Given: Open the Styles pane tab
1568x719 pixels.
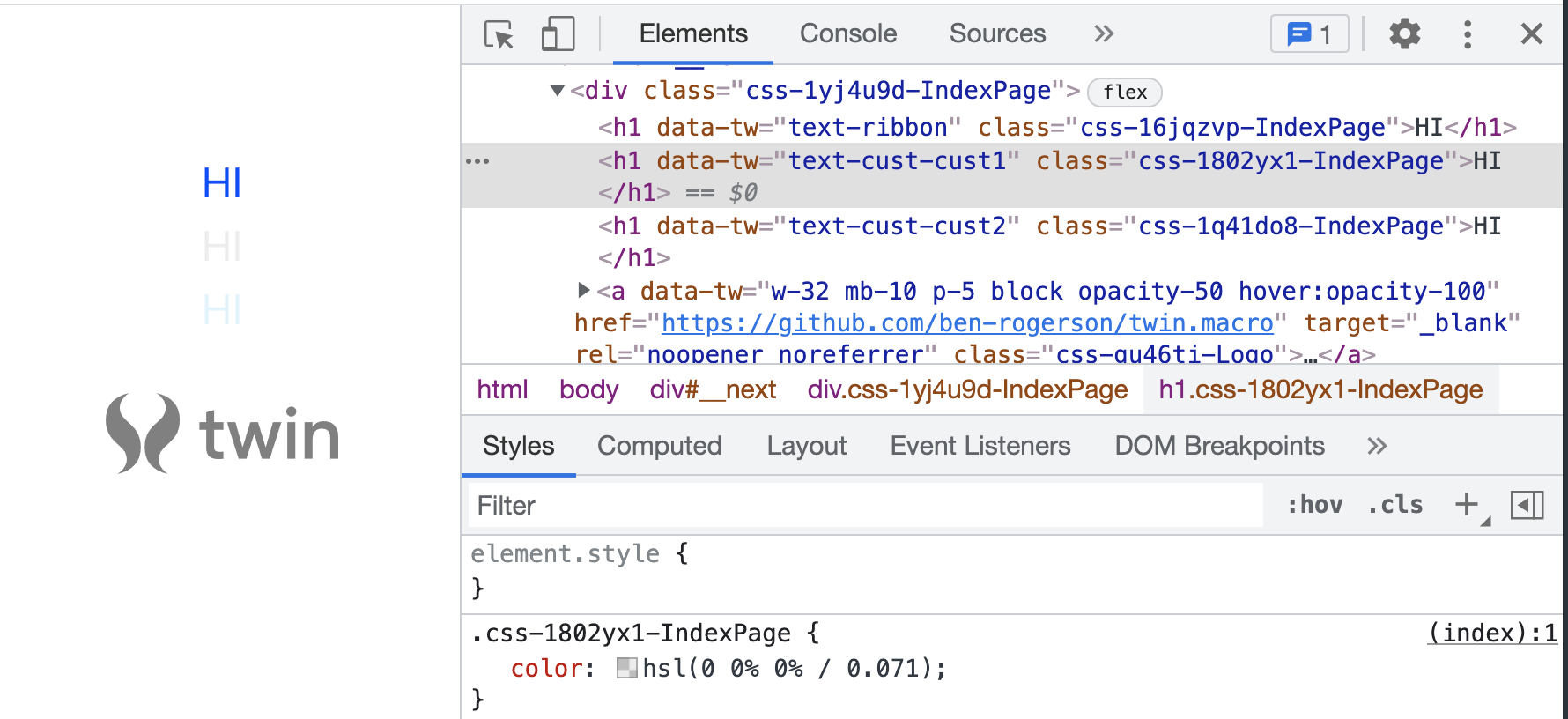Looking at the screenshot, I should 518,446.
